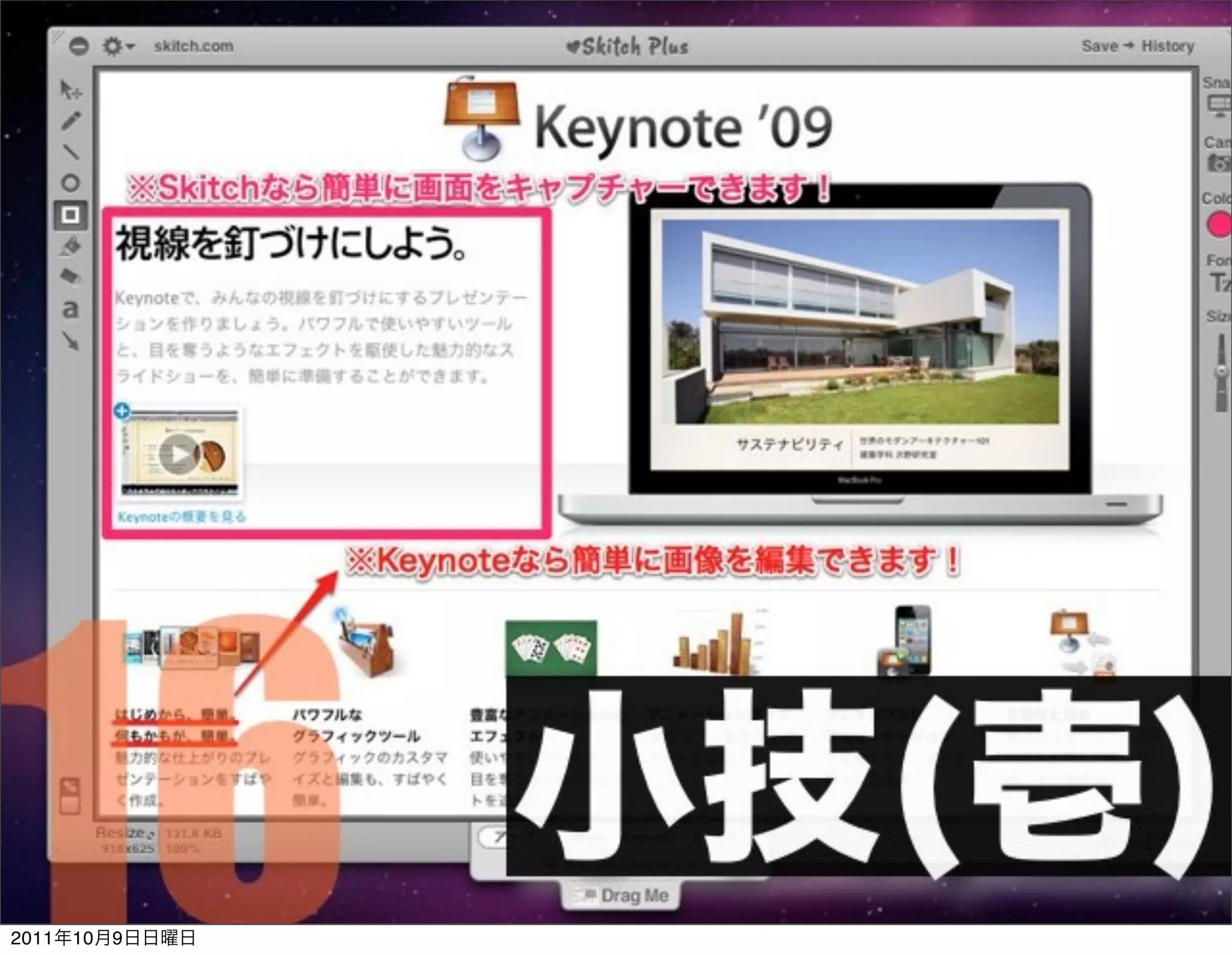
Task: Select the Text 'a' tool
Action: point(70,309)
